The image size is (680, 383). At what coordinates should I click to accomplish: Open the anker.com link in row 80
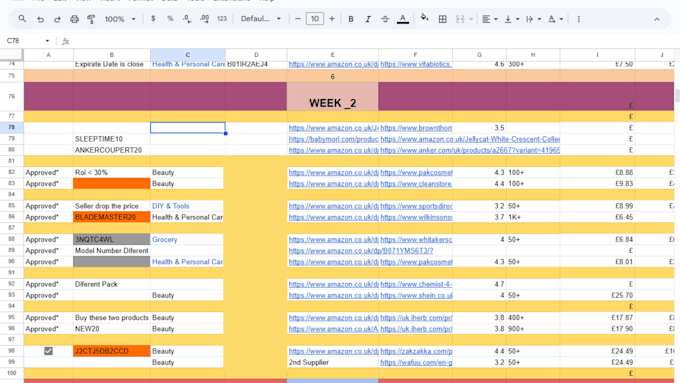coord(470,150)
